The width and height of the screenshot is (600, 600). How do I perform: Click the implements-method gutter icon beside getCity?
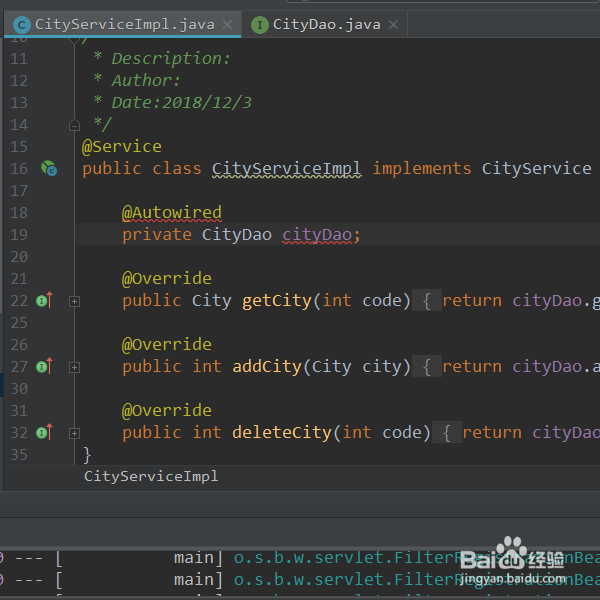(44, 300)
